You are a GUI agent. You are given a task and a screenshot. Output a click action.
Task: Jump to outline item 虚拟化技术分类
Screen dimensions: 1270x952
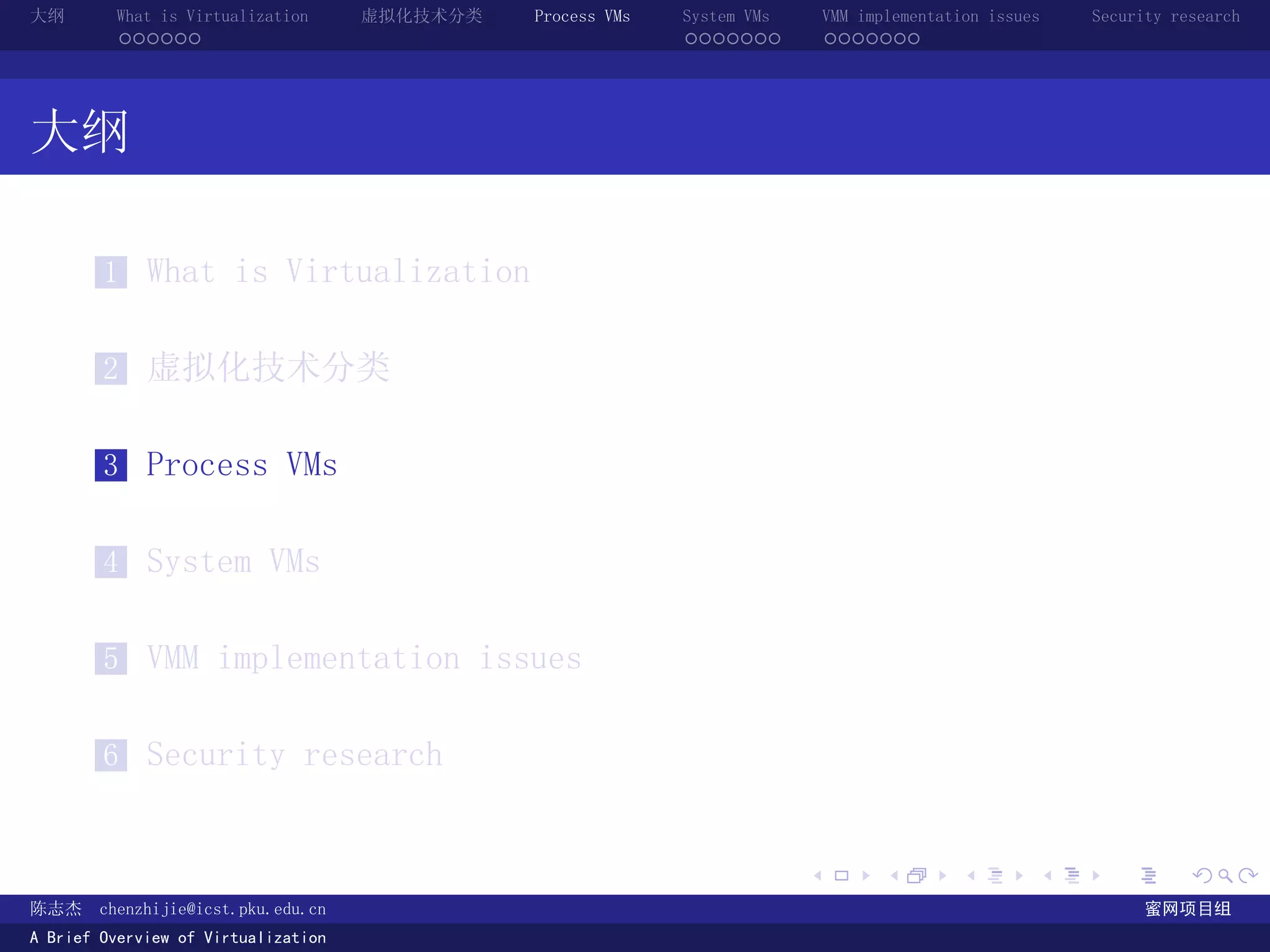269,368
